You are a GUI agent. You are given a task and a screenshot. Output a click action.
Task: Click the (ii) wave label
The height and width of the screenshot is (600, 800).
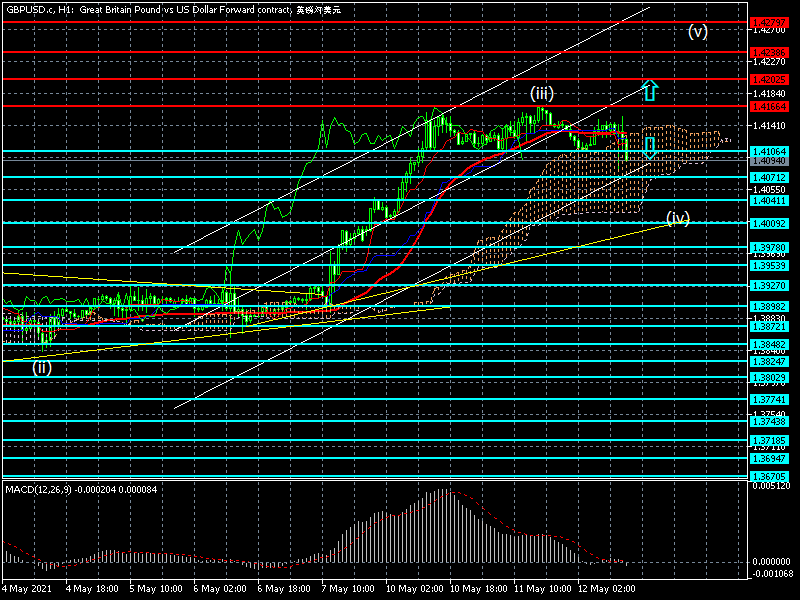(42, 367)
